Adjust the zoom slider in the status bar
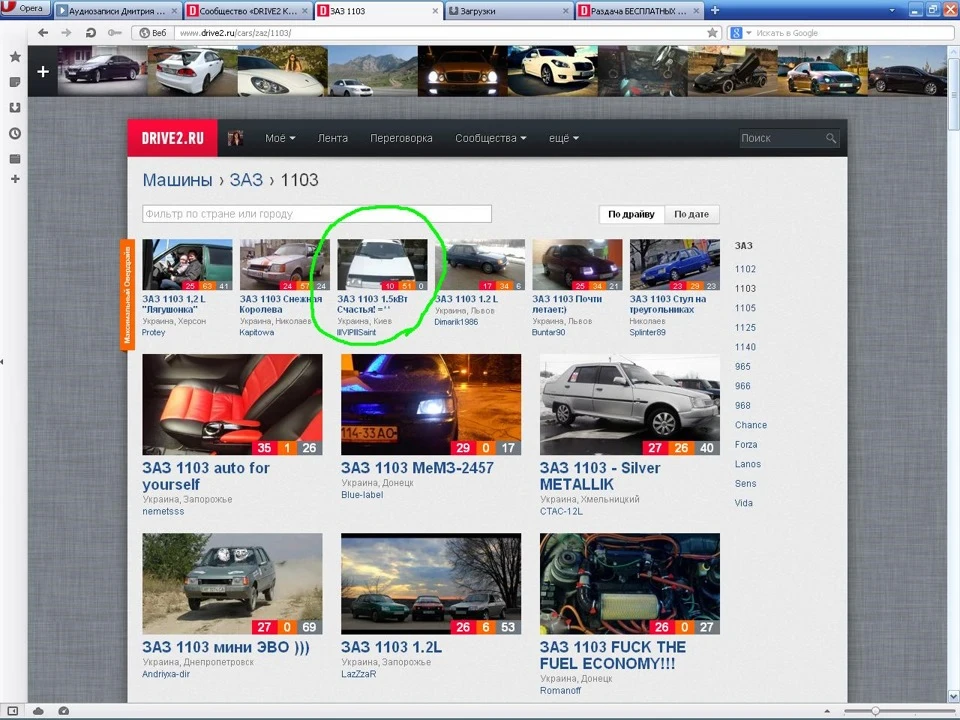Viewport: 960px width, 720px height. [x=876, y=711]
